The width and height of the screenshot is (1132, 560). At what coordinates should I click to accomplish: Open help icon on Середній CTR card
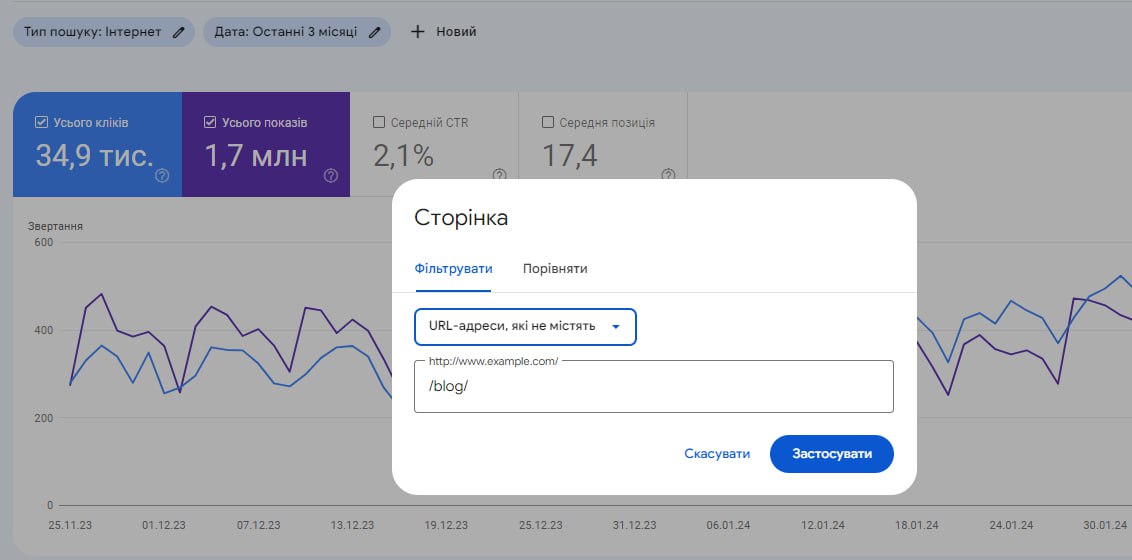(x=500, y=175)
